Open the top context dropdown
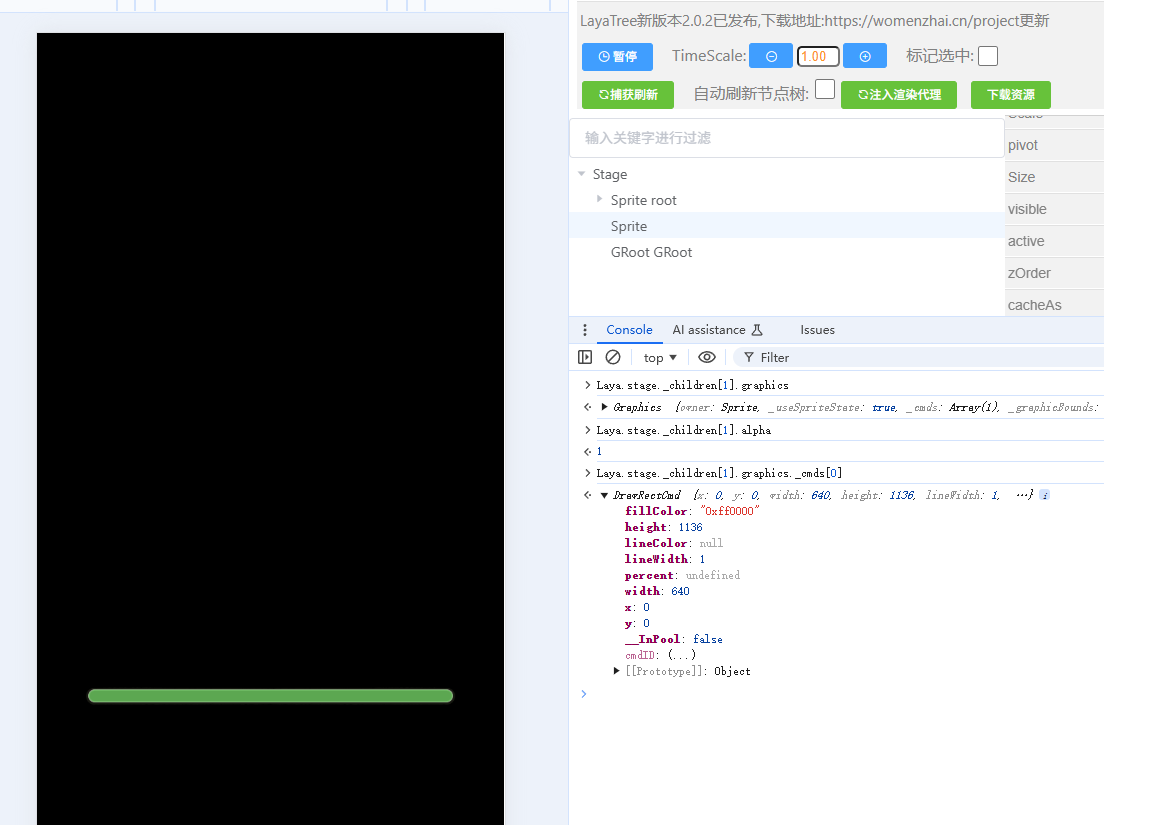1152x825 pixels. coord(660,358)
